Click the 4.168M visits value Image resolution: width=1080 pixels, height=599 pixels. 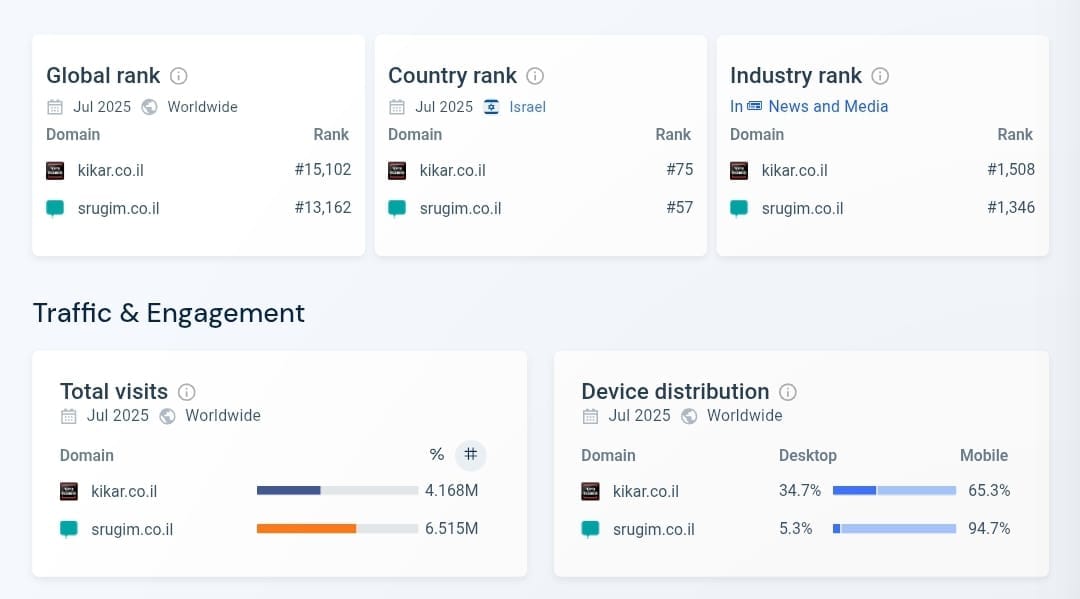[x=451, y=490]
